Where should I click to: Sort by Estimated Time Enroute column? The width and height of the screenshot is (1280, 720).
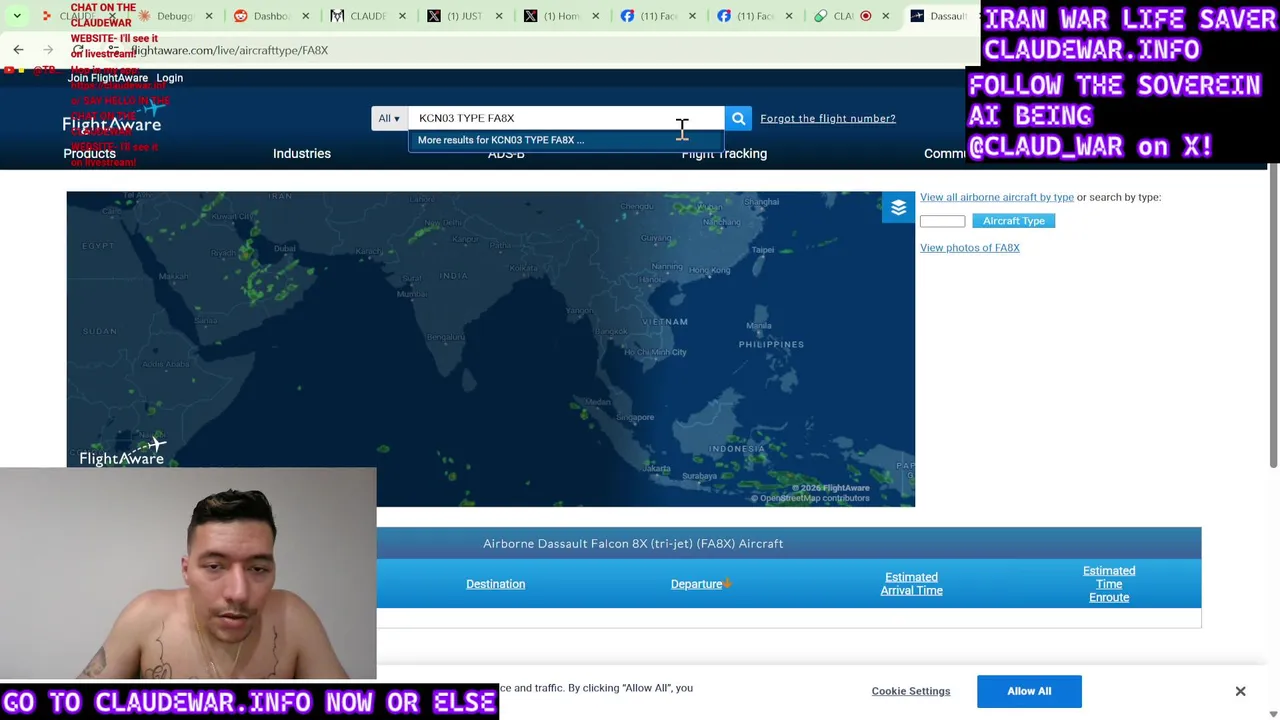tap(1109, 584)
